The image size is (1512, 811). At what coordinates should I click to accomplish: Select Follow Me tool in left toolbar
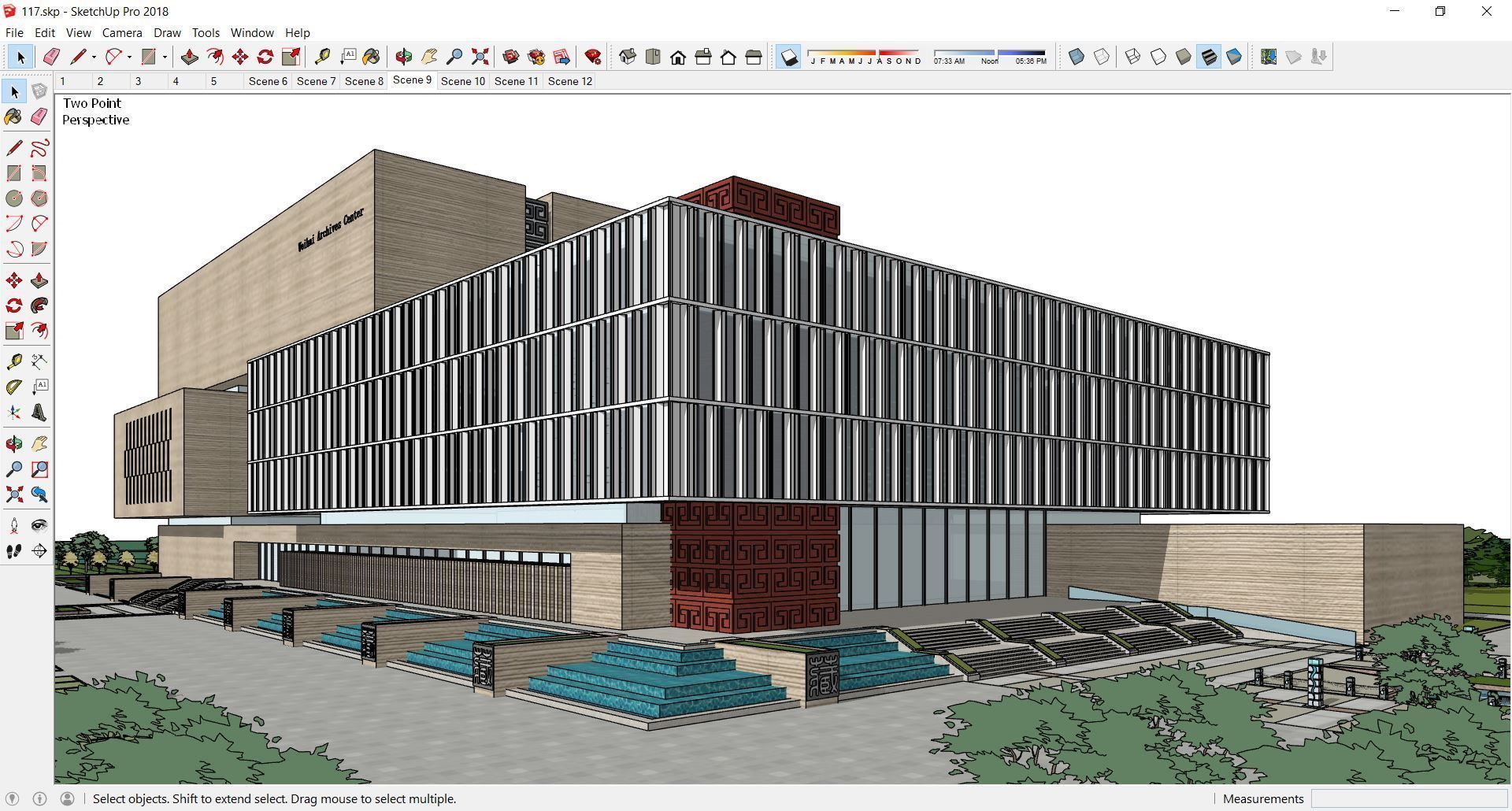click(x=39, y=306)
